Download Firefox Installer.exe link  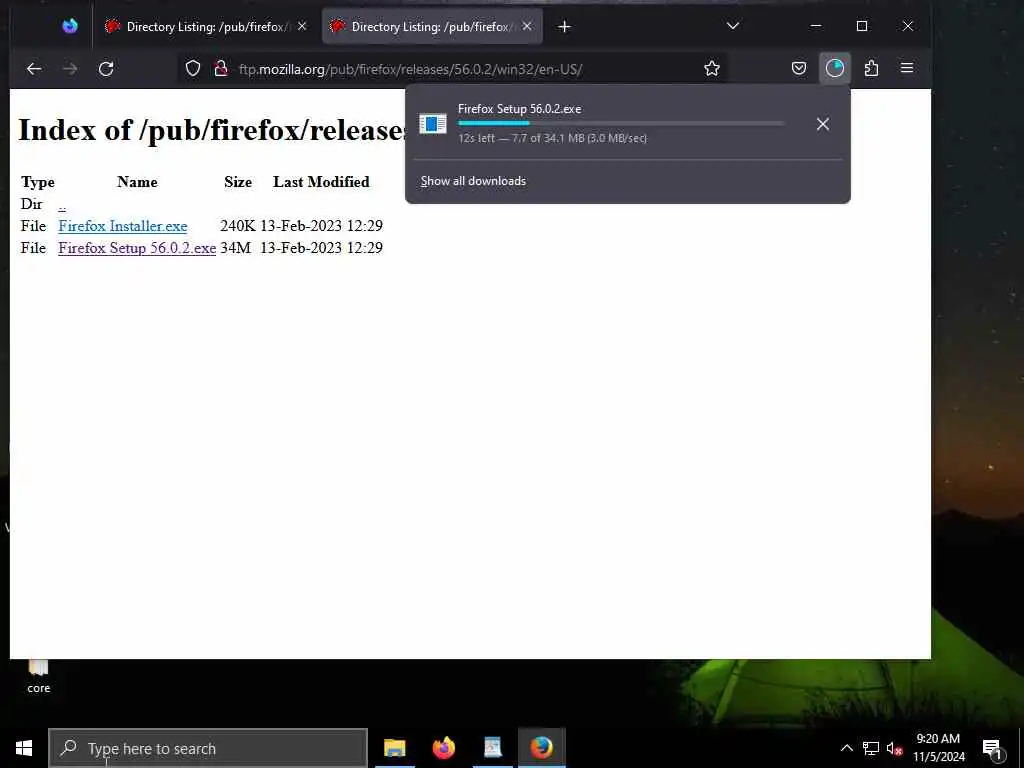pyautogui.click(x=123, y=226)
